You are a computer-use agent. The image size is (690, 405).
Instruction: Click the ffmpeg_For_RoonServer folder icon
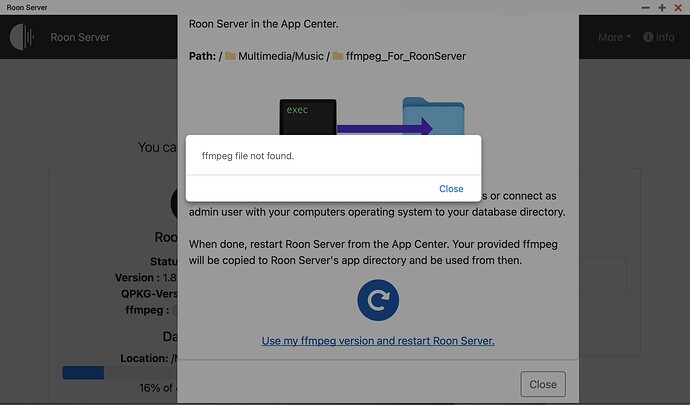click(338, 56)
